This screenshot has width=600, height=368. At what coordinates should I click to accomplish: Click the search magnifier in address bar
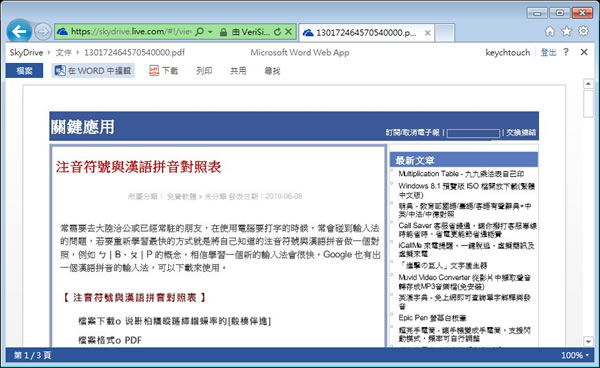[x=199, y=32]
